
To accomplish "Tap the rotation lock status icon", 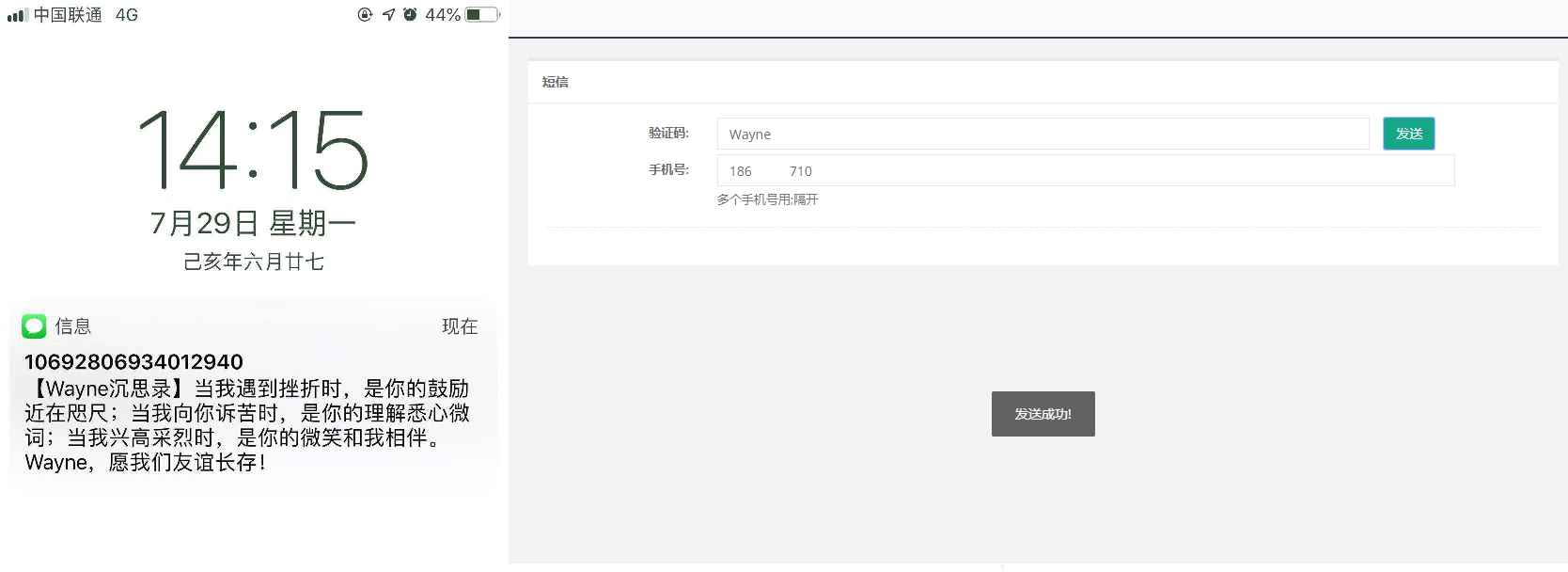I will click(365, 14).
